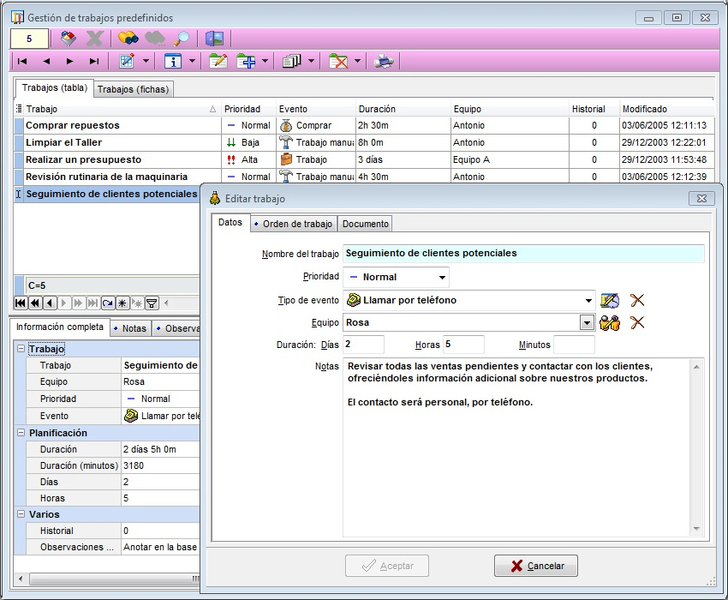Click the colored funnel filter icon
Screen dimensions: 728x600
point(68,38)
